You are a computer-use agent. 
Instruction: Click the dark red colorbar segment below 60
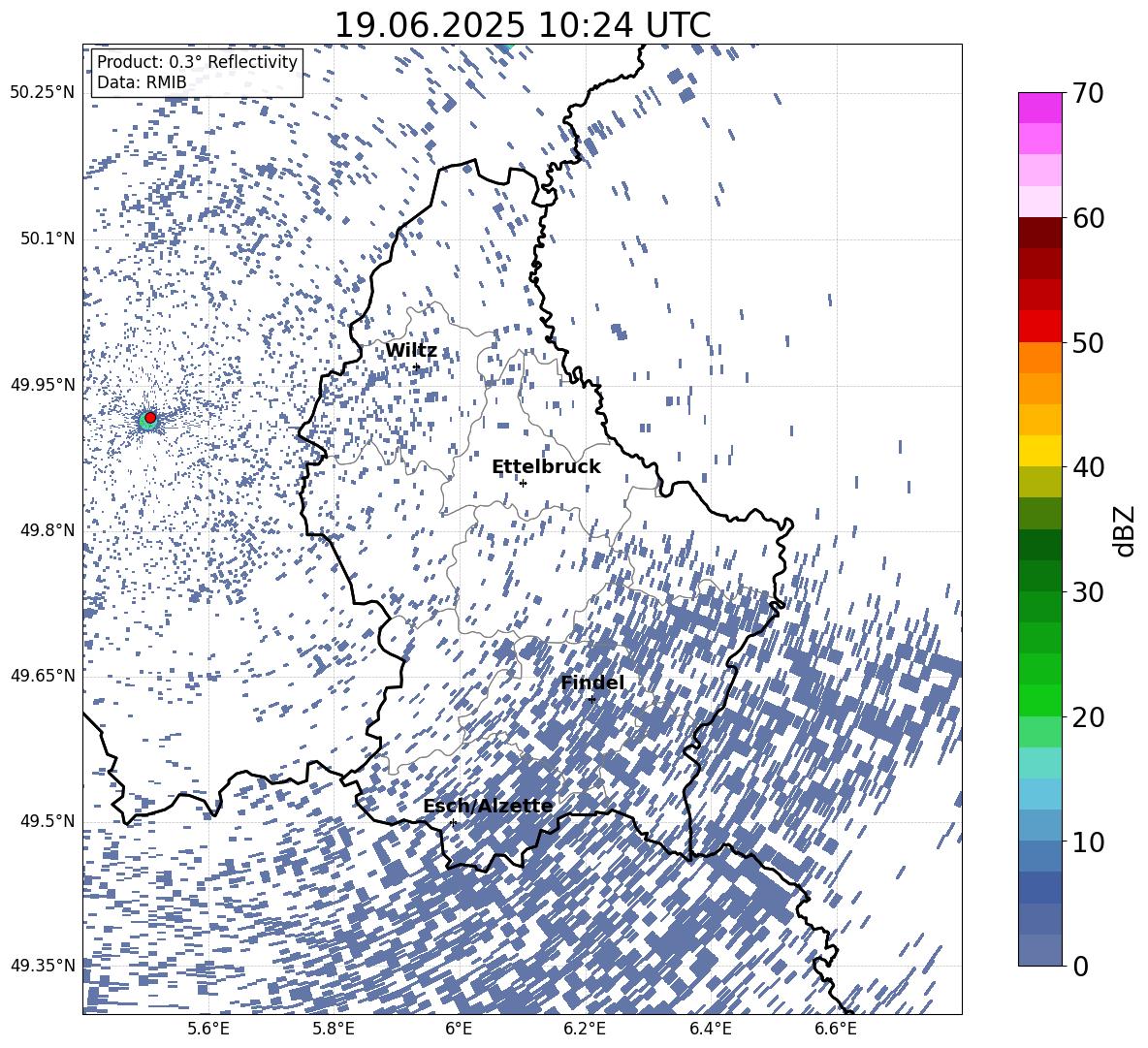(x=1039, y=234)
